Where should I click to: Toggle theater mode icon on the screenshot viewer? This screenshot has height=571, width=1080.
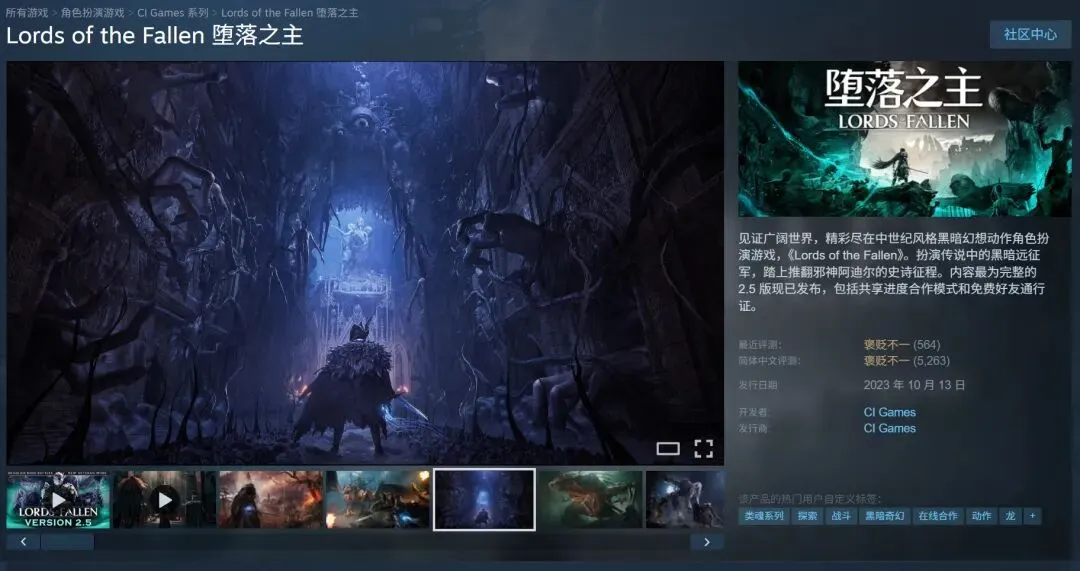(667, 449)
